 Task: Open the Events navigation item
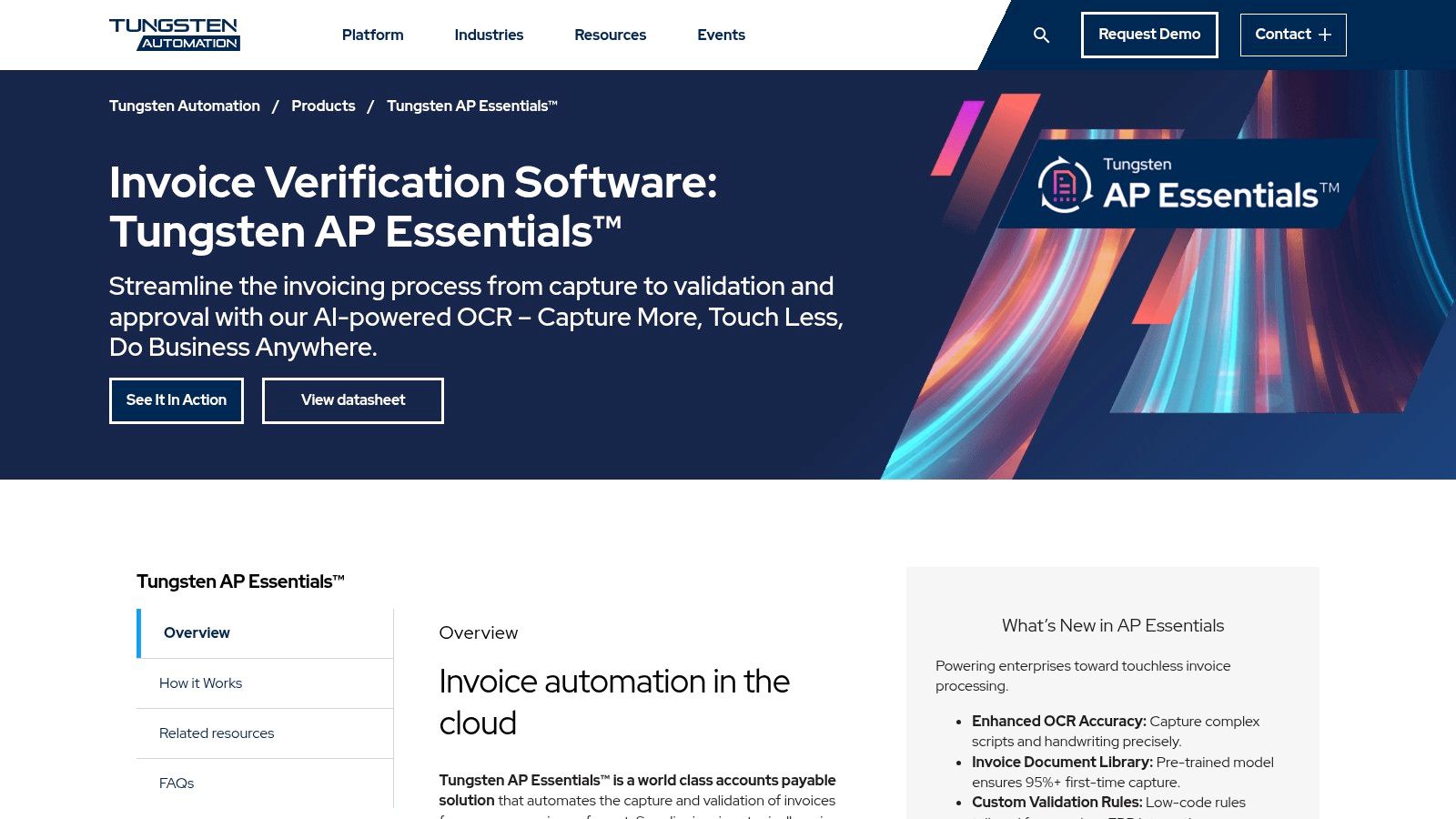(x=721, y=35)
